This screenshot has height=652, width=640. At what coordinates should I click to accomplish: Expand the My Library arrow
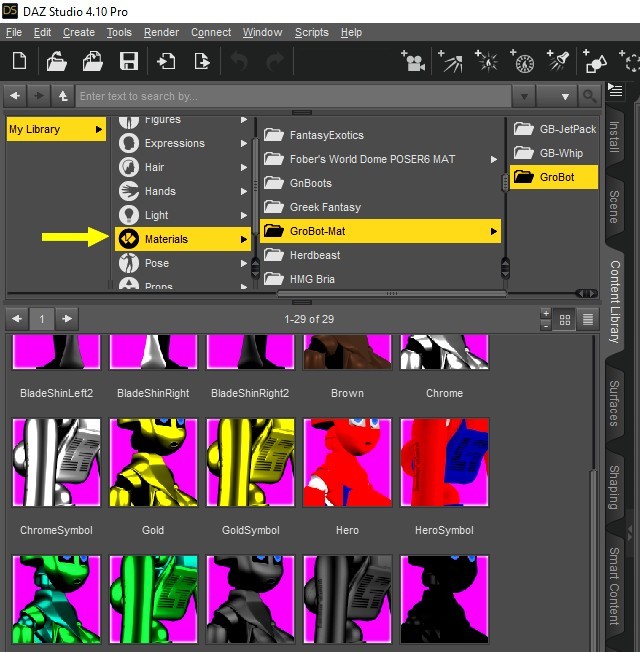pos(99,129)
